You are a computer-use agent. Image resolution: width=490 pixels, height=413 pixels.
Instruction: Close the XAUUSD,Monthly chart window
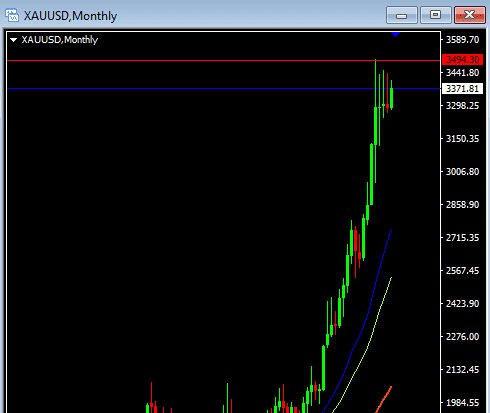[x=469, y=15]
